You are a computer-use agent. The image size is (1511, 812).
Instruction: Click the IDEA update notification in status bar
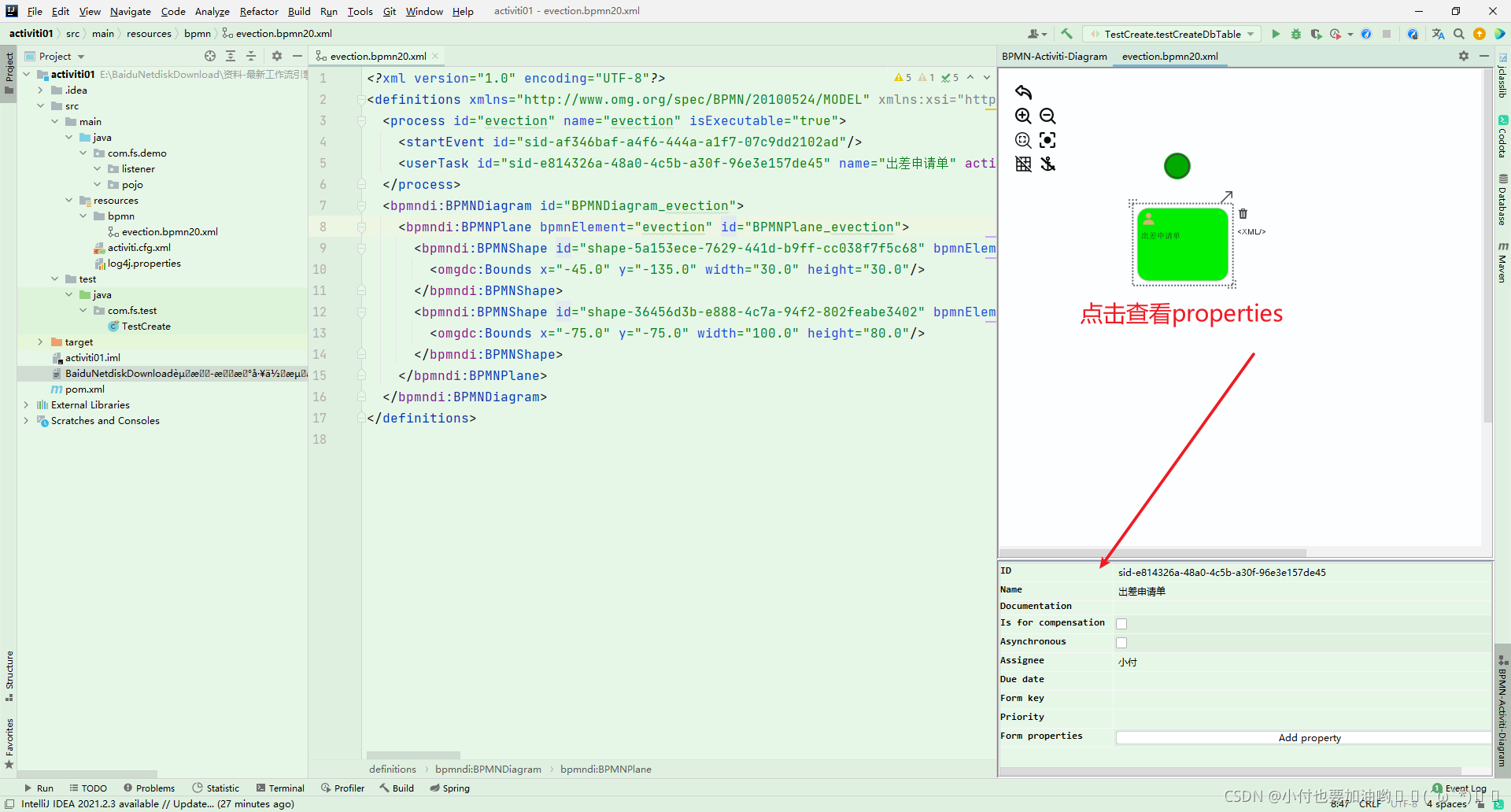[x=157, y=803]
